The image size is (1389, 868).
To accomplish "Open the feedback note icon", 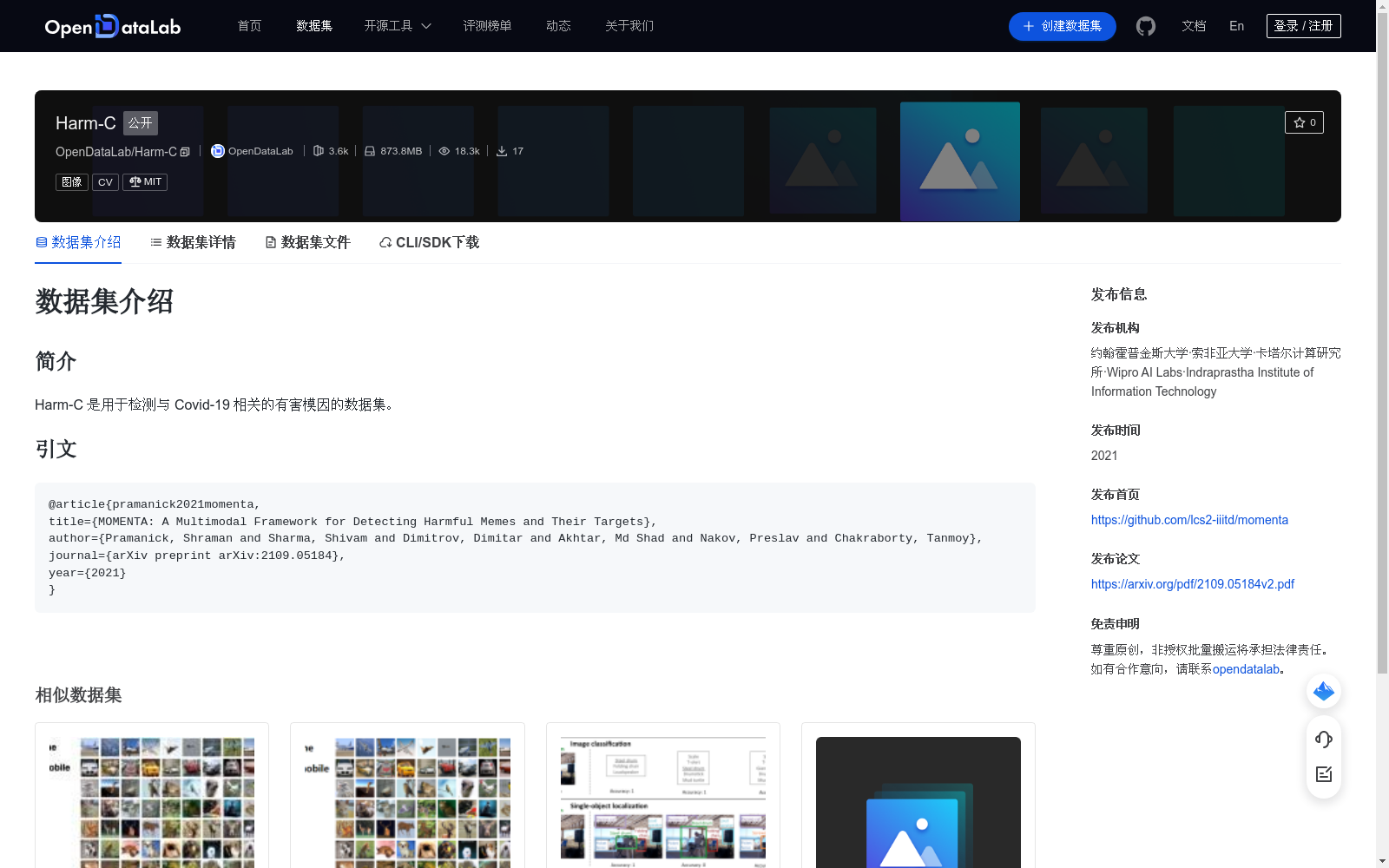I will 1324,774.
